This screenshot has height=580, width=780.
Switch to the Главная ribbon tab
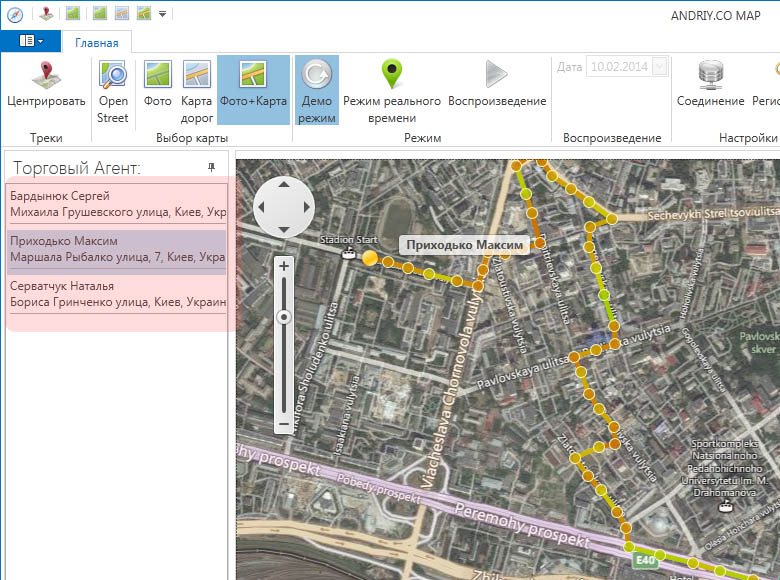(97, 43)
